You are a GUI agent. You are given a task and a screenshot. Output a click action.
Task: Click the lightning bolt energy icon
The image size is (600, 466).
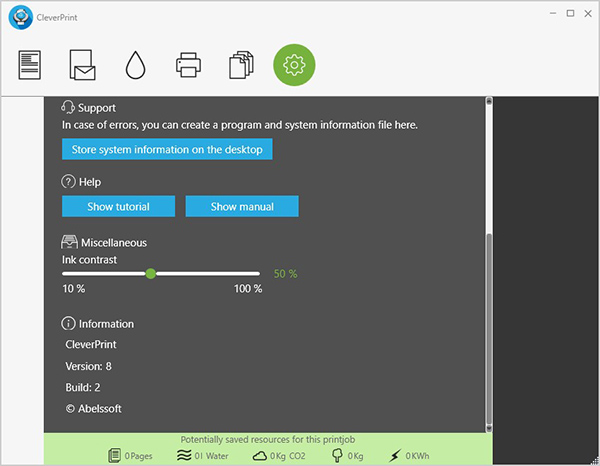pos(395,455)
